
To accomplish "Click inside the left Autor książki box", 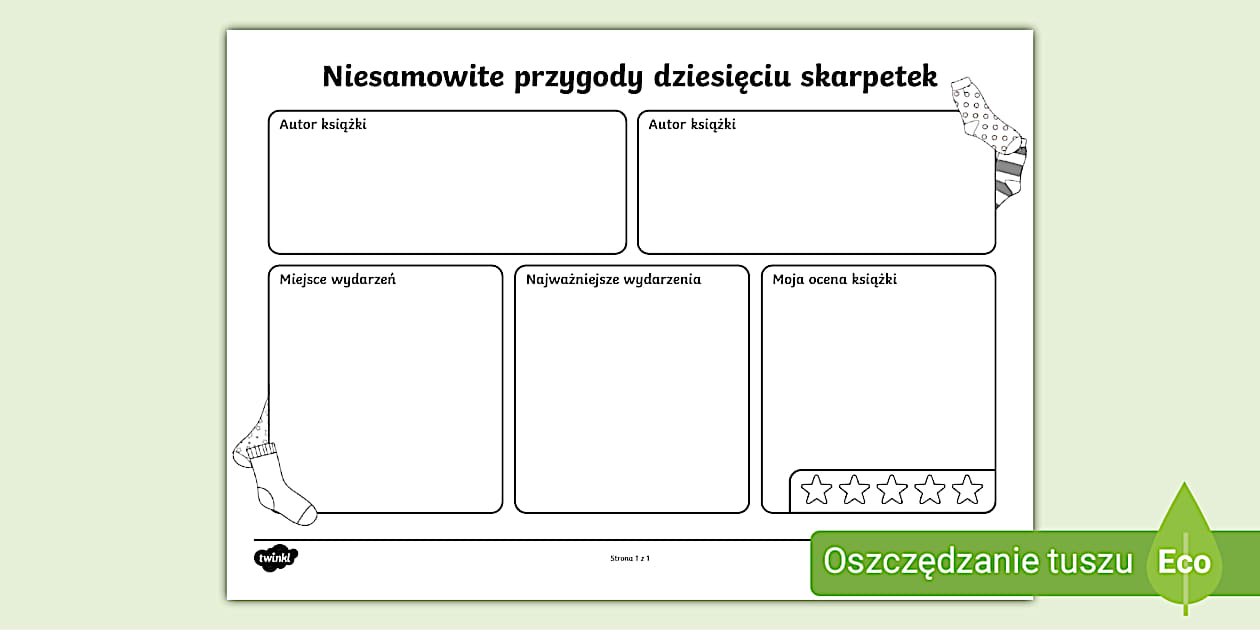I will point(447,190).
